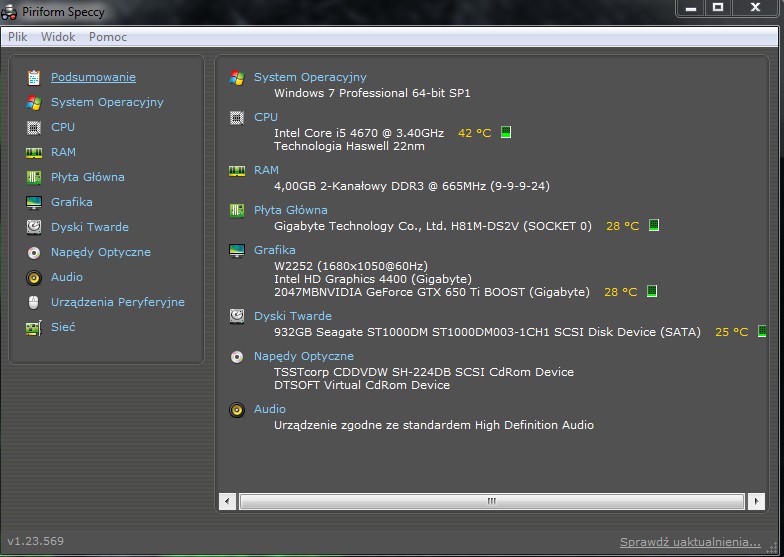Screen dimensions: 784x557
Task: Click green indicator beside GeForce GTX 28 °C
Action: [x=652, y=291]
